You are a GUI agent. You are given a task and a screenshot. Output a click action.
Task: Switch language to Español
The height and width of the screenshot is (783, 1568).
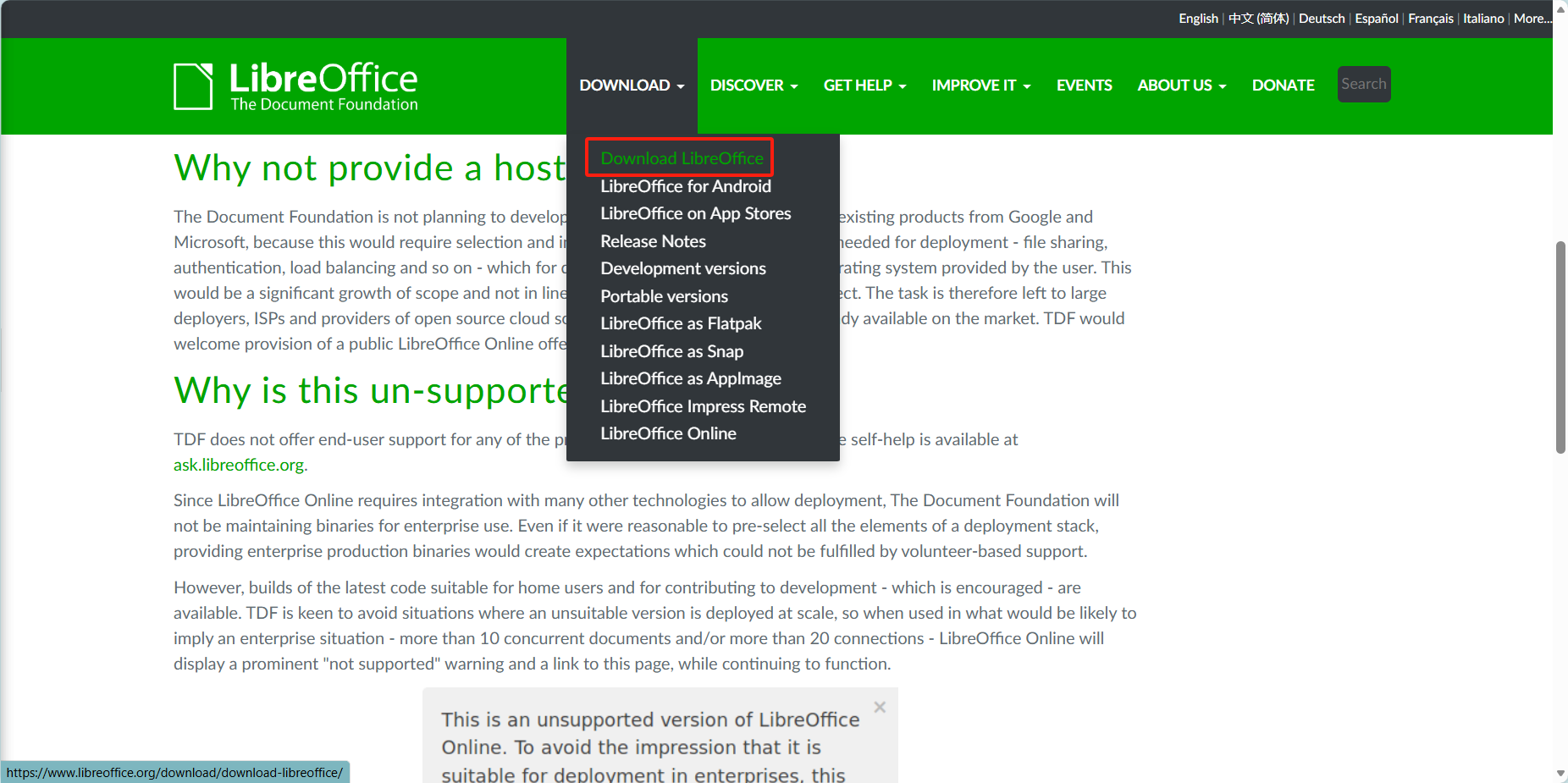pyautogui.click(x=1377, y=19)
